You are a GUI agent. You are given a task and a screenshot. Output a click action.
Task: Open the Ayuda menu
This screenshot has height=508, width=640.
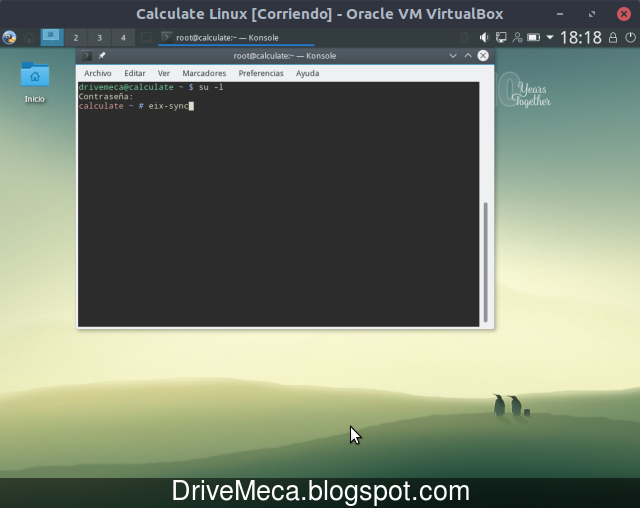tap(307, 73)
